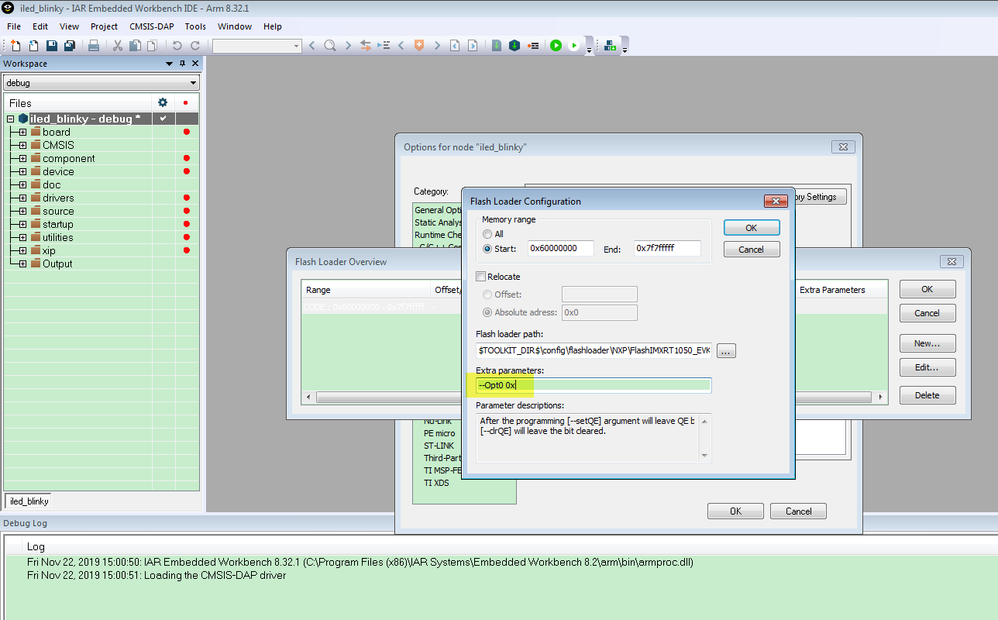Click the Save toolbar icon
This screenshot has width=998, height=620.
(x=52, y=45)
